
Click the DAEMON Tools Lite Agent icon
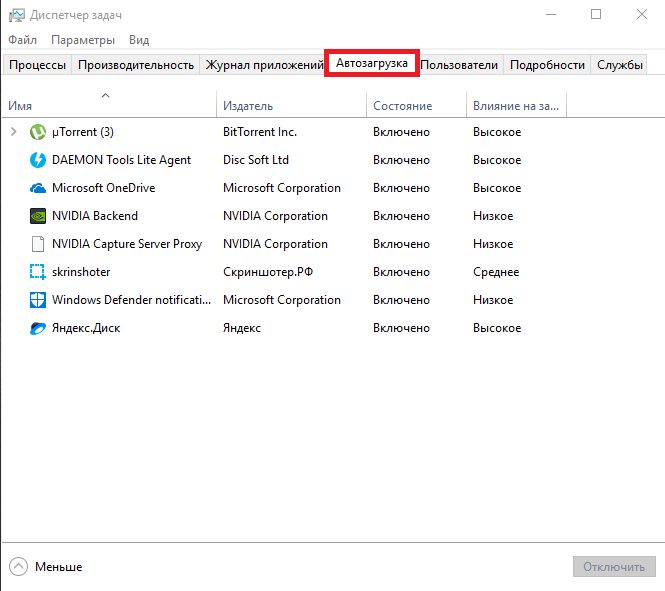[x=38, y=160]
